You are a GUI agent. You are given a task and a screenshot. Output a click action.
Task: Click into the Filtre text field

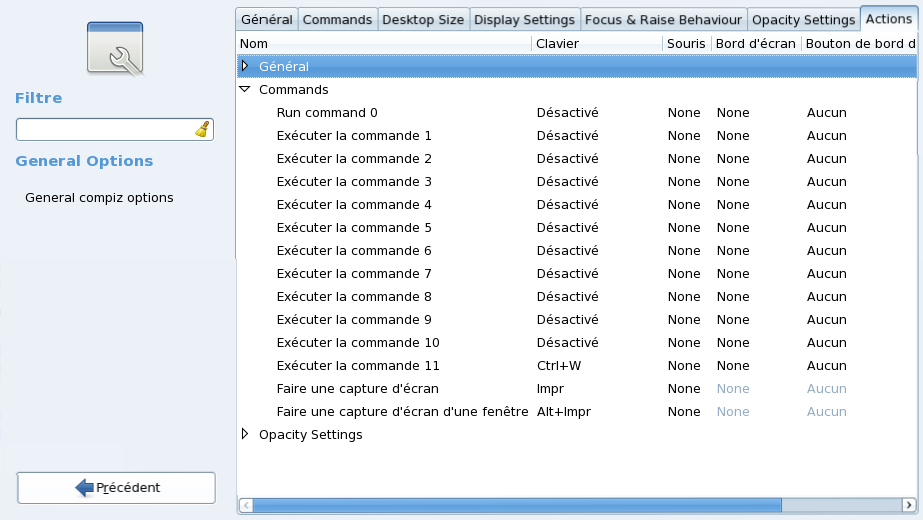104,130
